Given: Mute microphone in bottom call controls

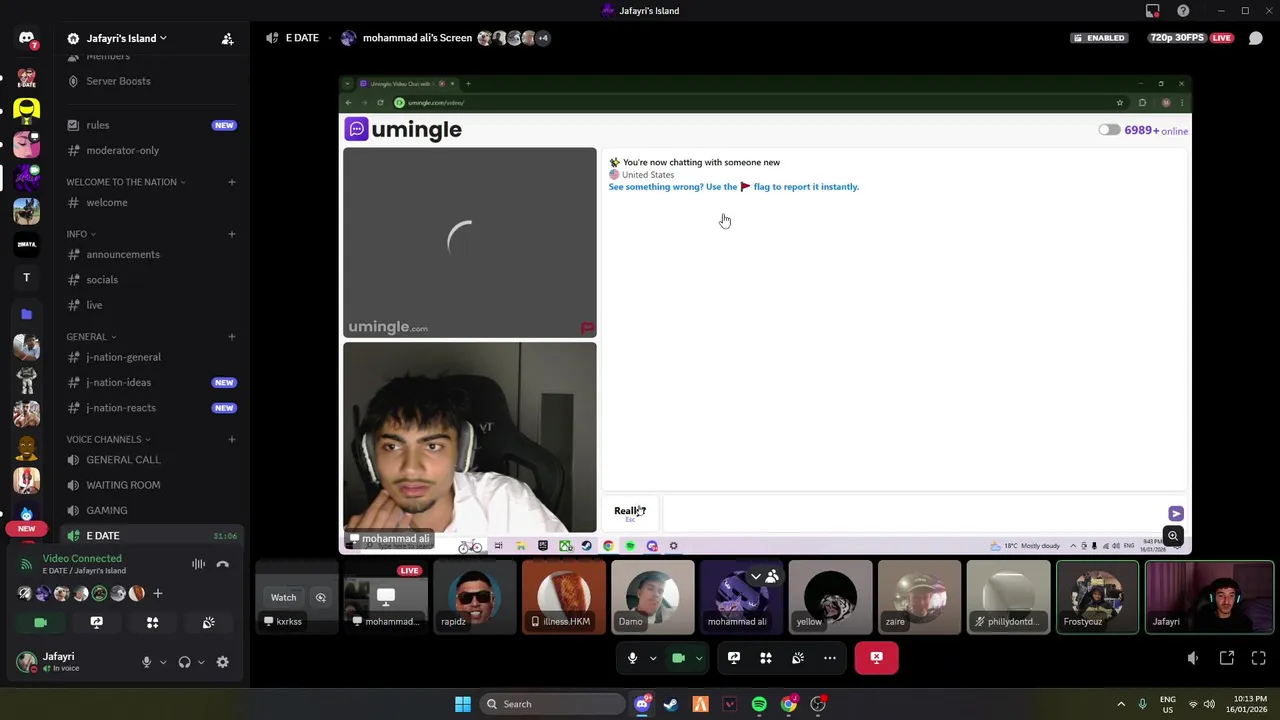Looking at the screenshot, I should [632, 658].
